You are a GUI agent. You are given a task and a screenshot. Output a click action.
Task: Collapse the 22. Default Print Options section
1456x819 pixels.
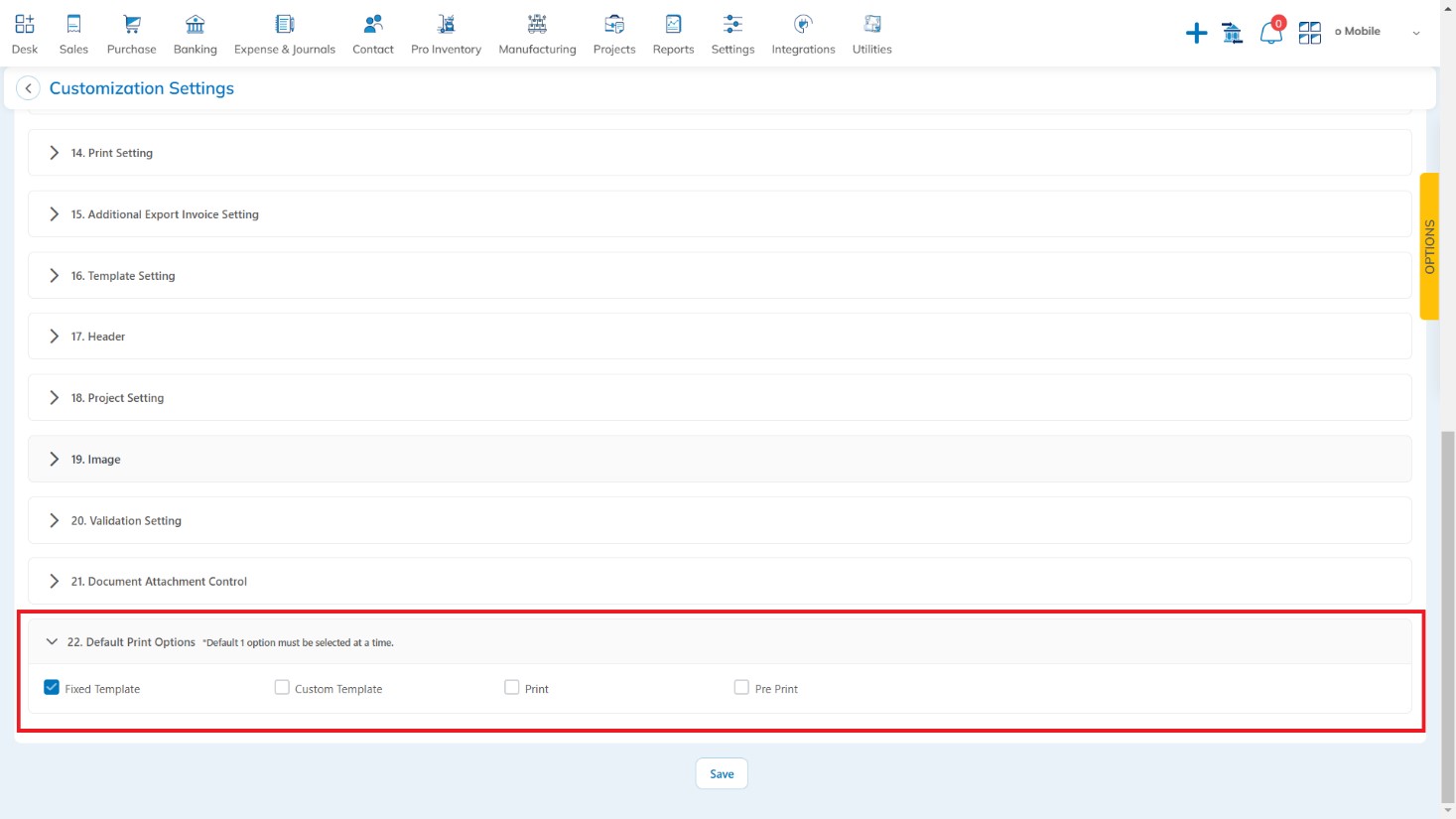click(x=52, y=642)
